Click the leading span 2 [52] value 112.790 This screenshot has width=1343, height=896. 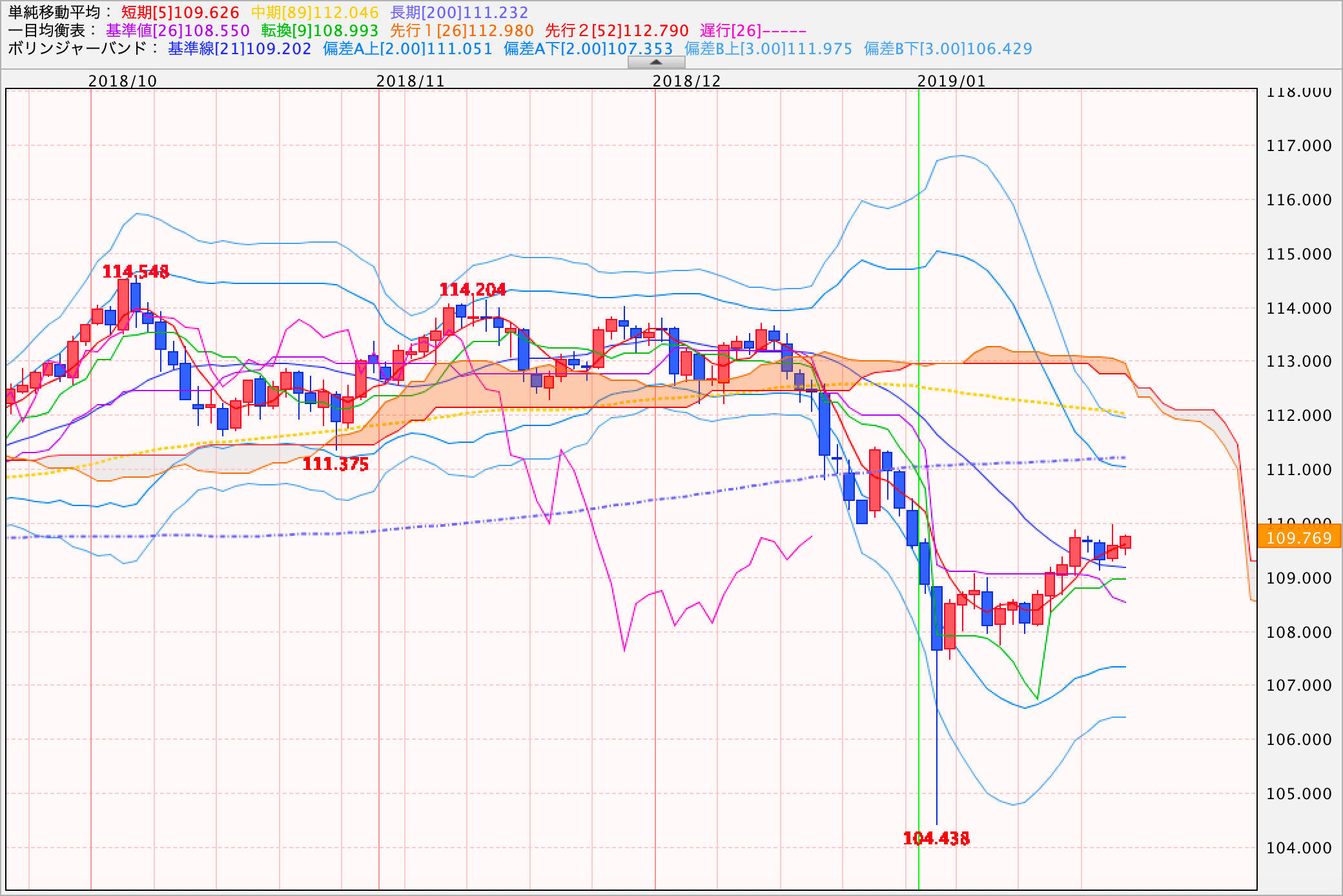[x=617, y=30]
